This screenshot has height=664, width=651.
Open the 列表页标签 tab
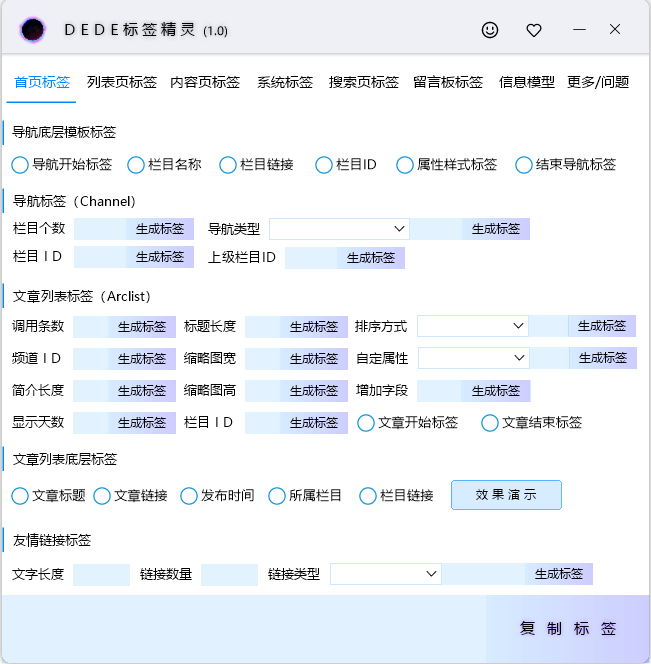coord(122,82)
